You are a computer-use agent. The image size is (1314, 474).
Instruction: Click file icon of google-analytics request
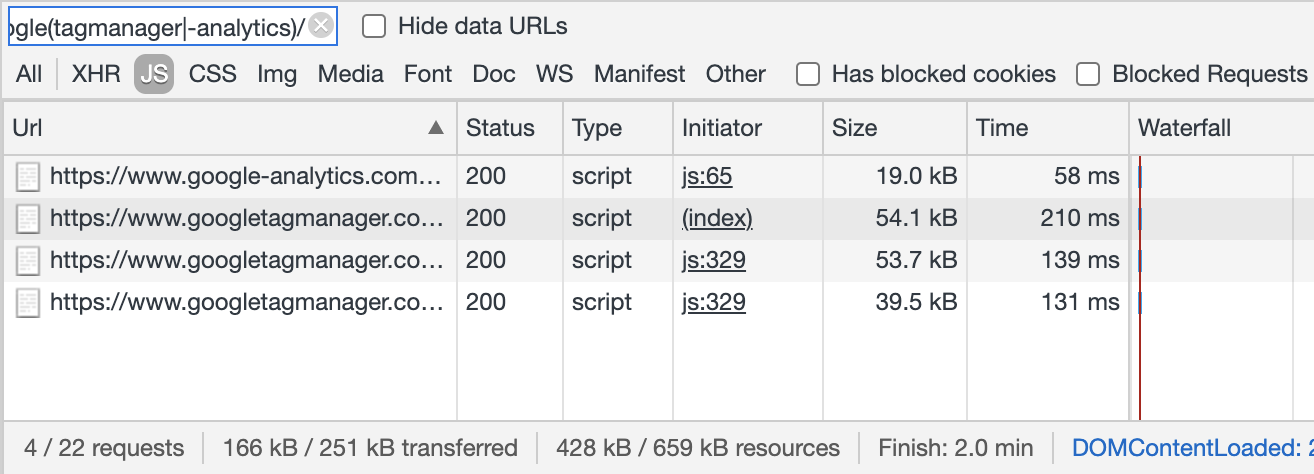tap(28, 178)
